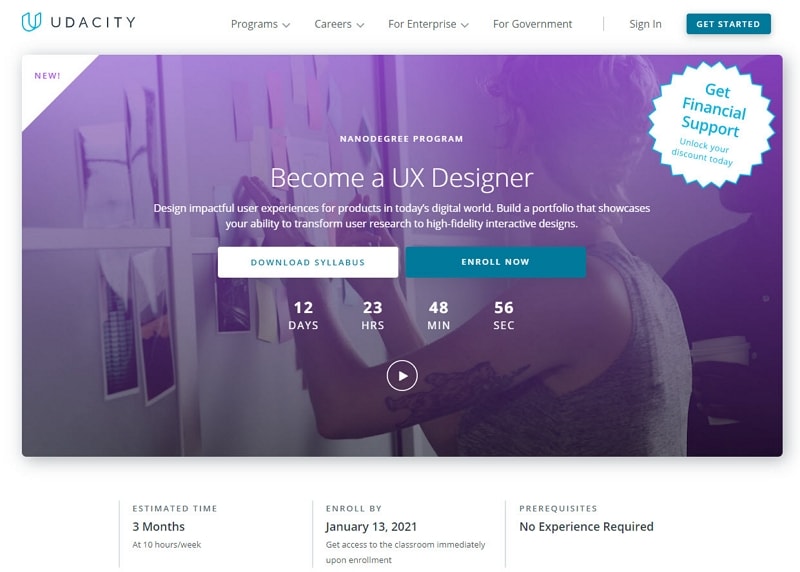800x572 pixels.
Task: Click the Programs chevron arrow
Action: [x=286, y=25]
